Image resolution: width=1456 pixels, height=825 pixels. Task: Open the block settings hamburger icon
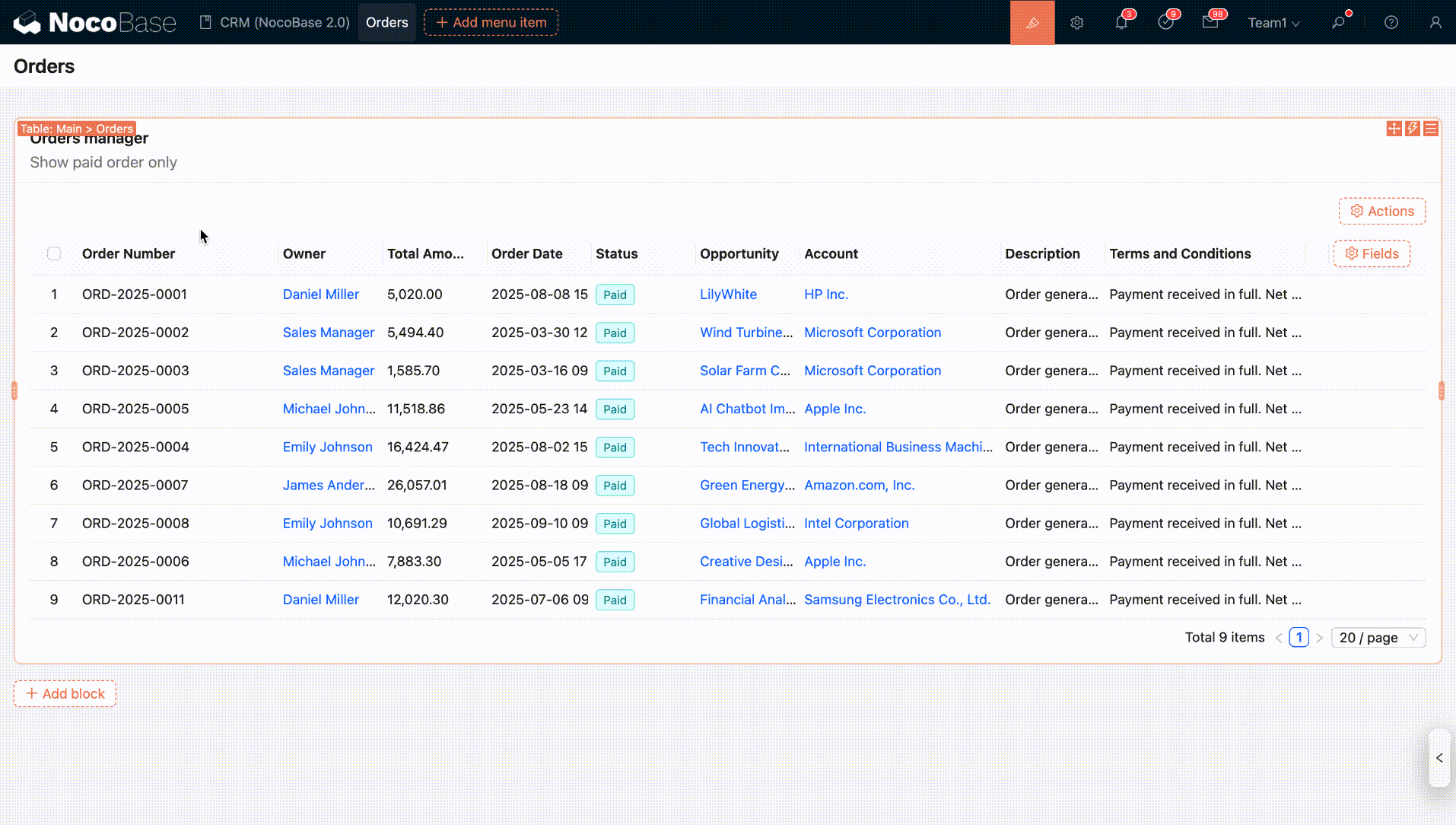click(x=1430, y=129)
